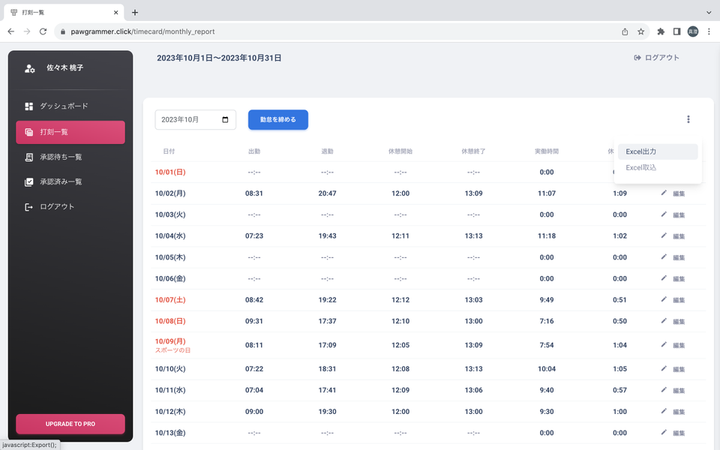This screenshot has width=720, height=450.
Task: Click 編集 link in 10/12(木) row
Action: pyautogui.click(x=679, y=412)
